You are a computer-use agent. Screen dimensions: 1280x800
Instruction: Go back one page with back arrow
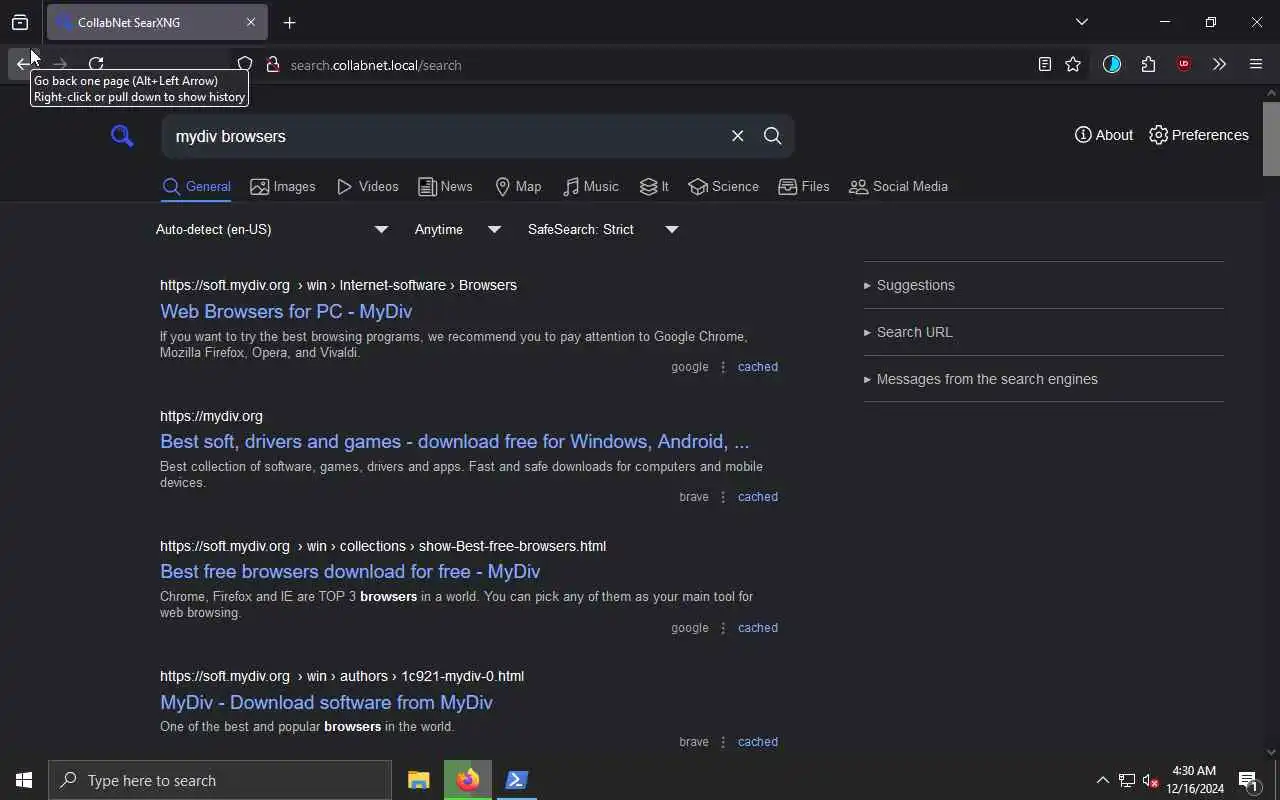pyautogui.click(x=23, y=64)
